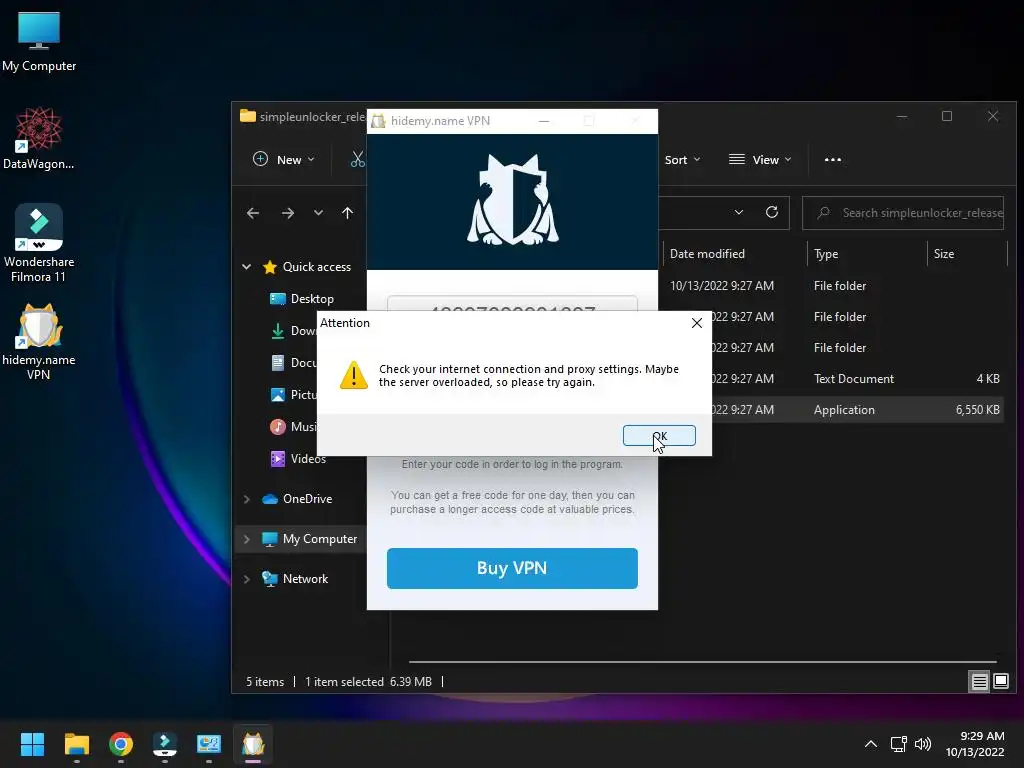This screenshot has height=768, width=1024.
Task: Click the Cut scissors icon in File Explorer
Action: 358,159
